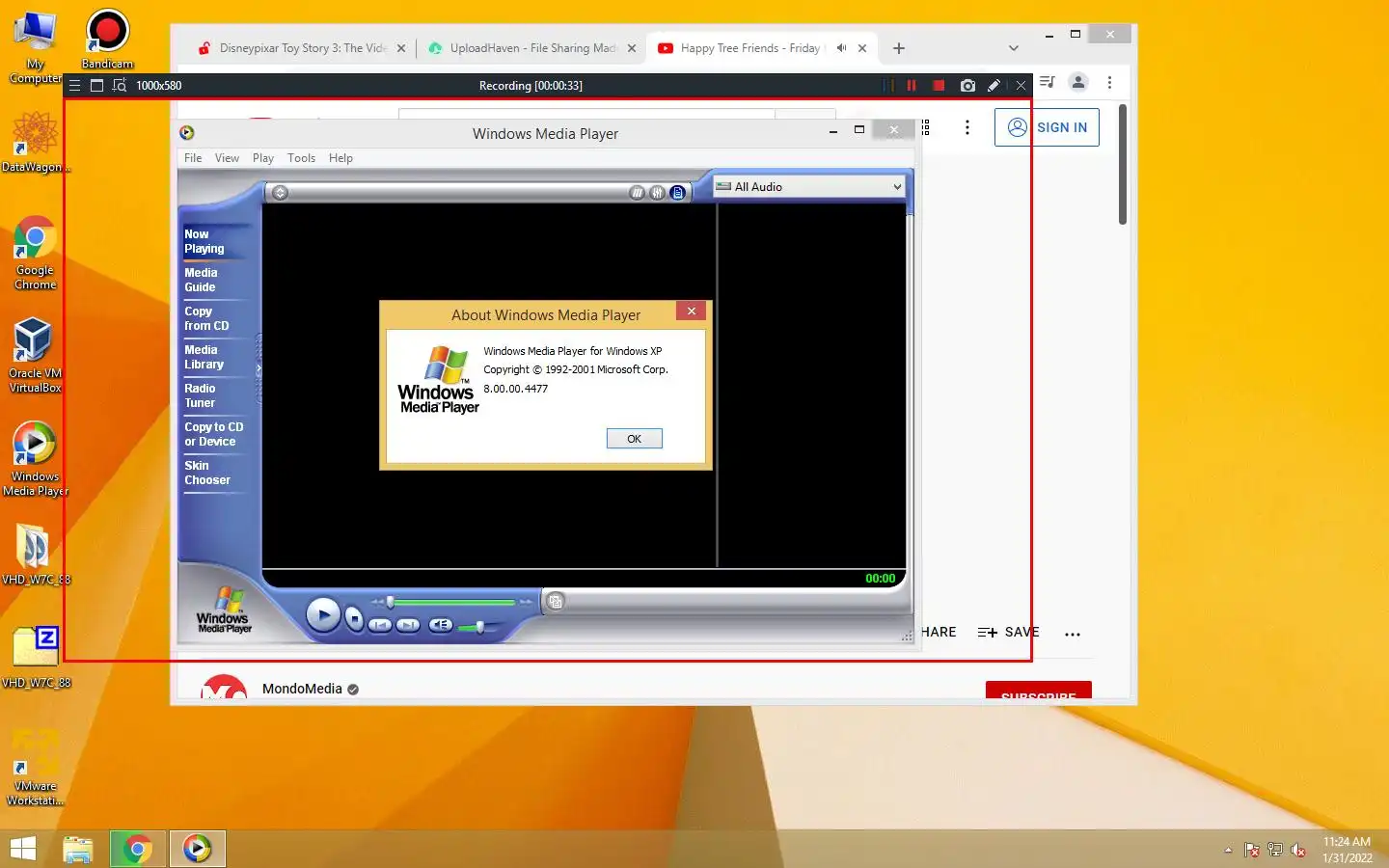Stop the Bandicam recording
This screenshot has width=1389, height=868.
pos(939,86)
